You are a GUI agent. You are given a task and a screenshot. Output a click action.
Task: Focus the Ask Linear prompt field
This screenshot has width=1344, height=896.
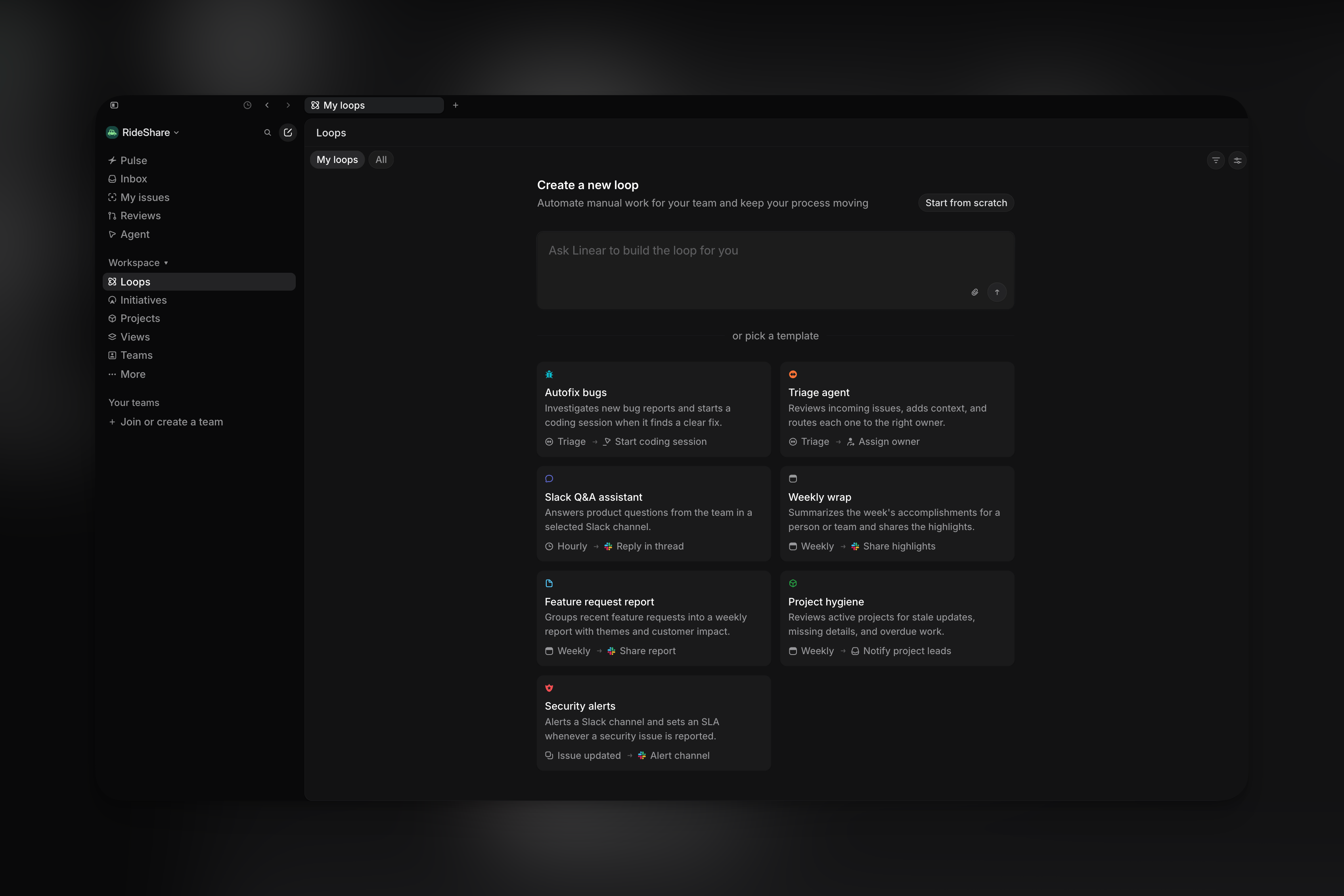click(x=775, y=270)
